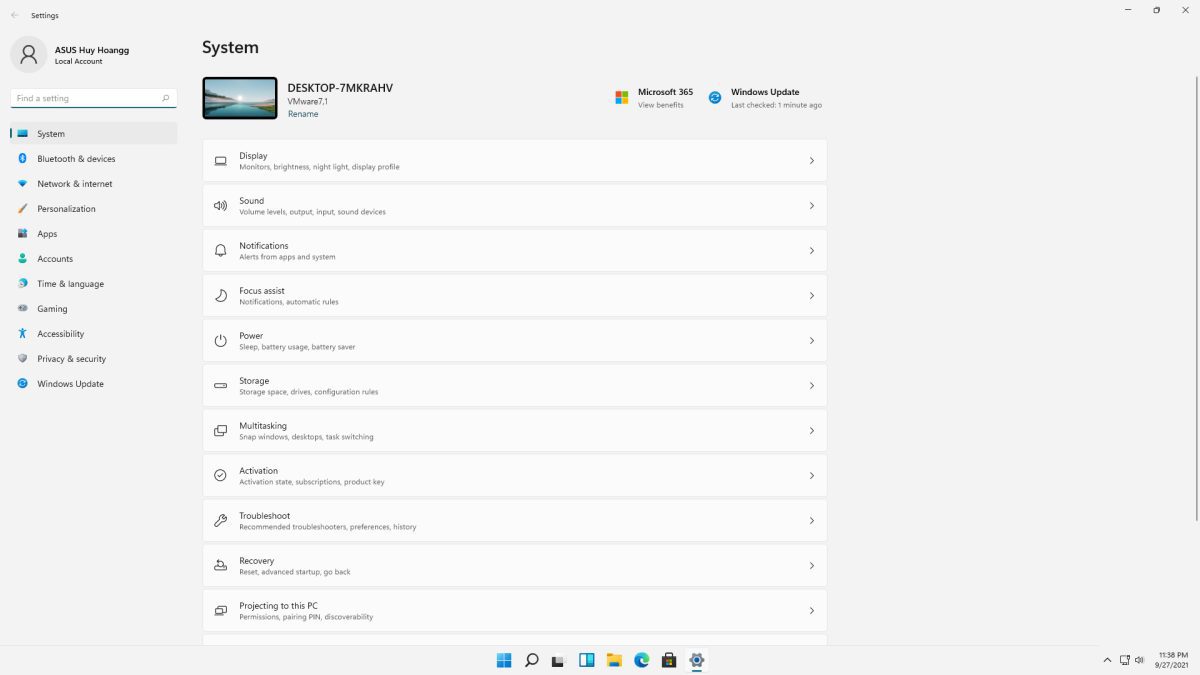Switch to the Apps section
The width and height of the screenshot is (1200, 675).
(x=94, y=234)
